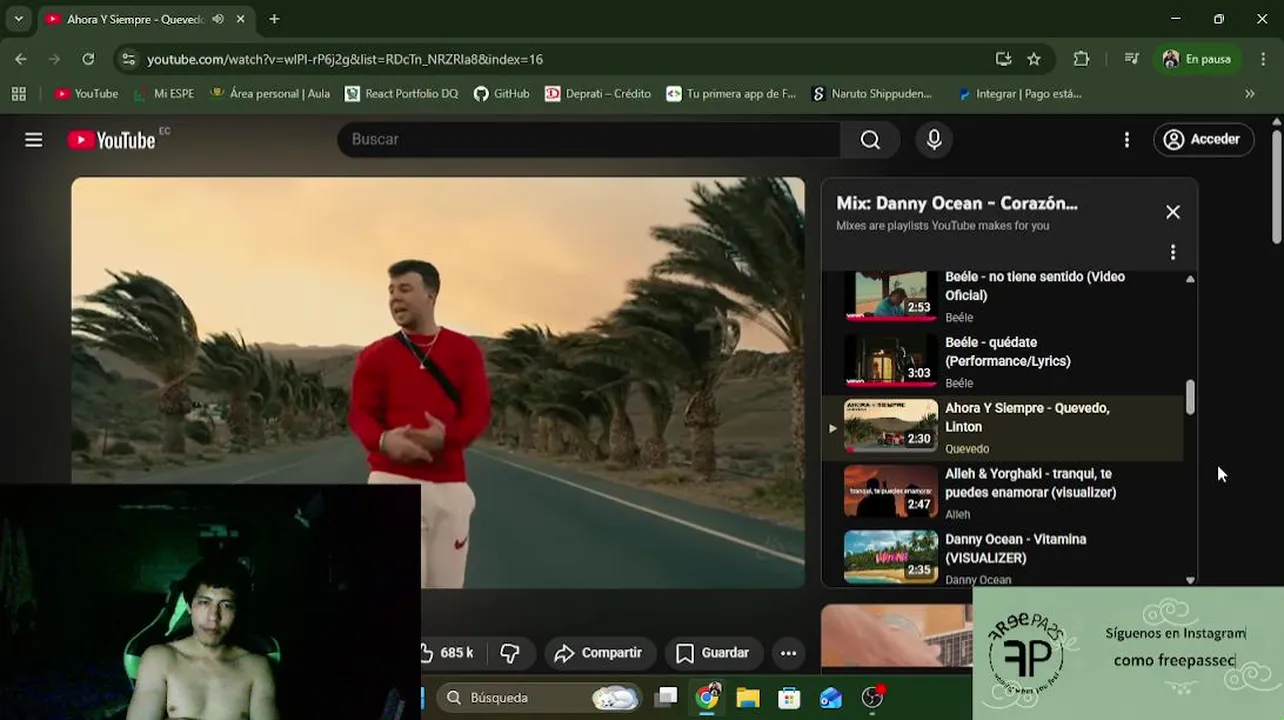Expand hidden bookmarks with the double chevron
The height and width of the screenshot is (720, 1284).
pyautogui.click(x=1249, y=93)
